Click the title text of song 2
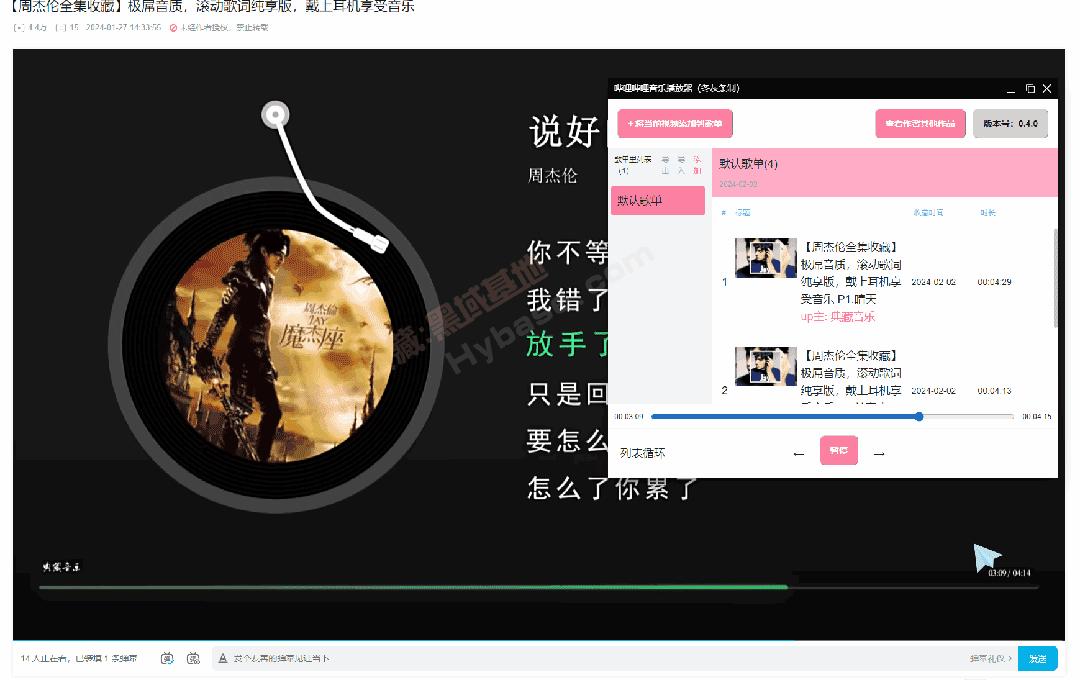 (x=851, y=374)
